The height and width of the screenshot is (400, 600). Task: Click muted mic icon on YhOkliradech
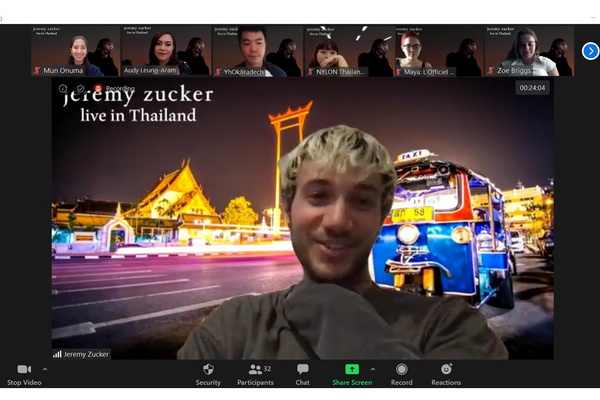218,72
